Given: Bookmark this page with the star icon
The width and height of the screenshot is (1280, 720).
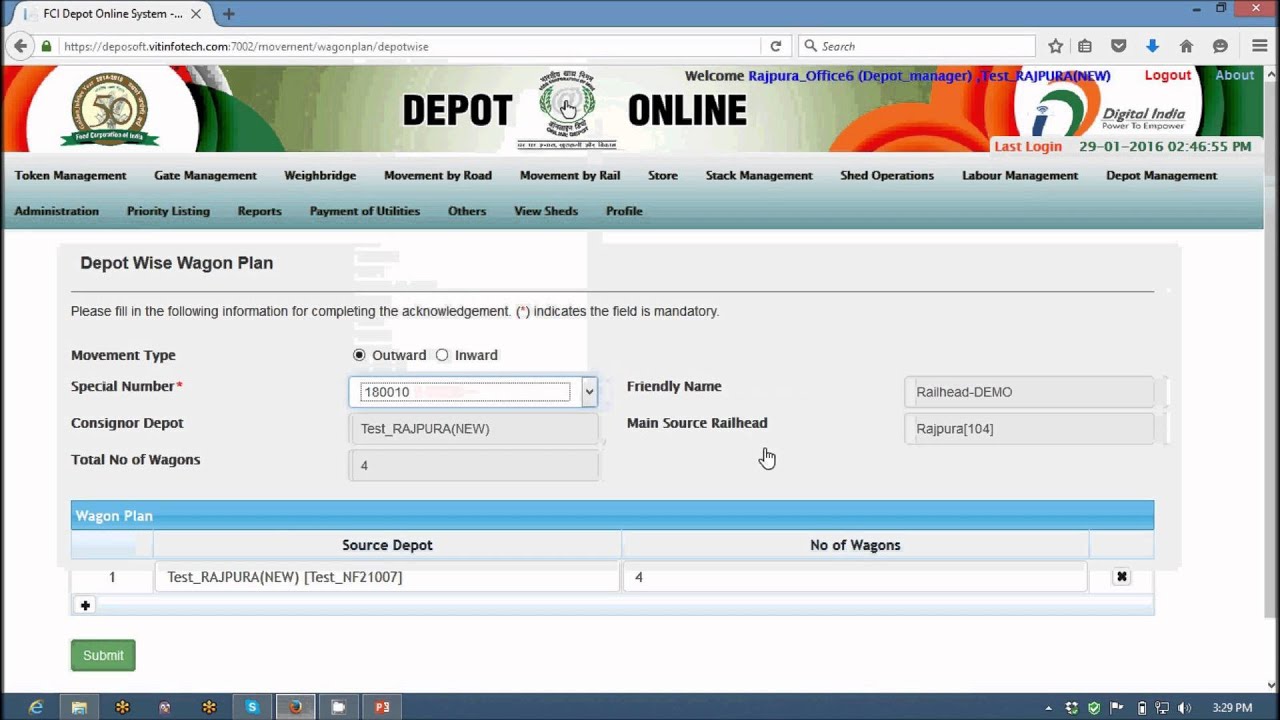Looking at the screenshot, I should tap(1055, 46).
